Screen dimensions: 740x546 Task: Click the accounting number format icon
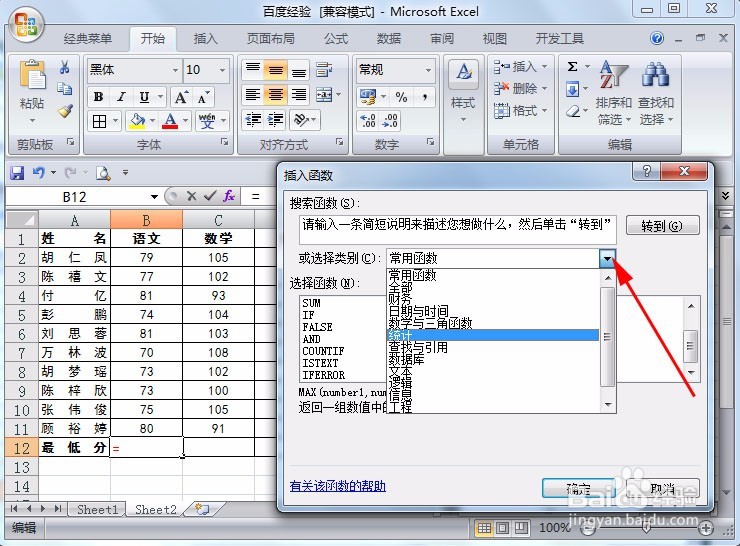[368, 97]
